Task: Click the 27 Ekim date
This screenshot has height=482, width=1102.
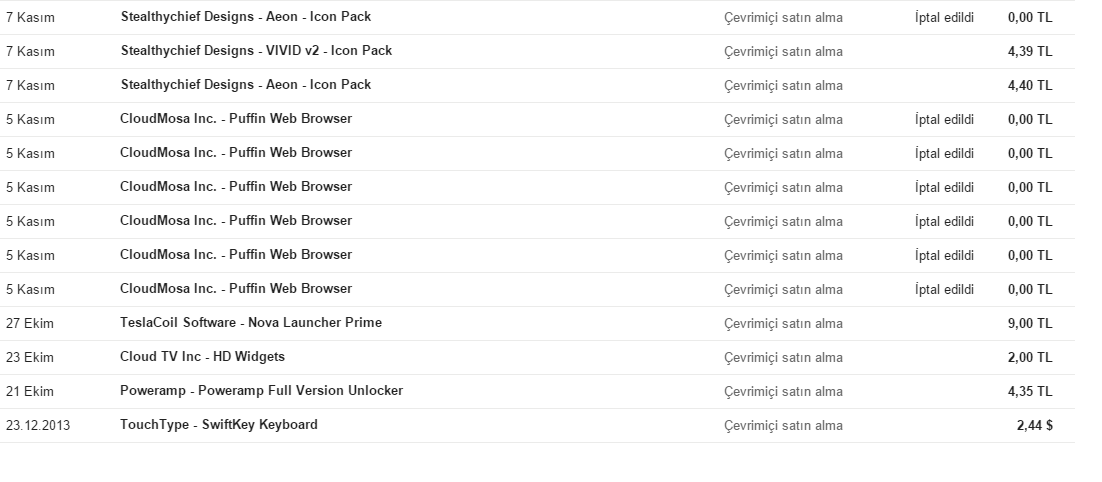Action: [x=30, y=324]
